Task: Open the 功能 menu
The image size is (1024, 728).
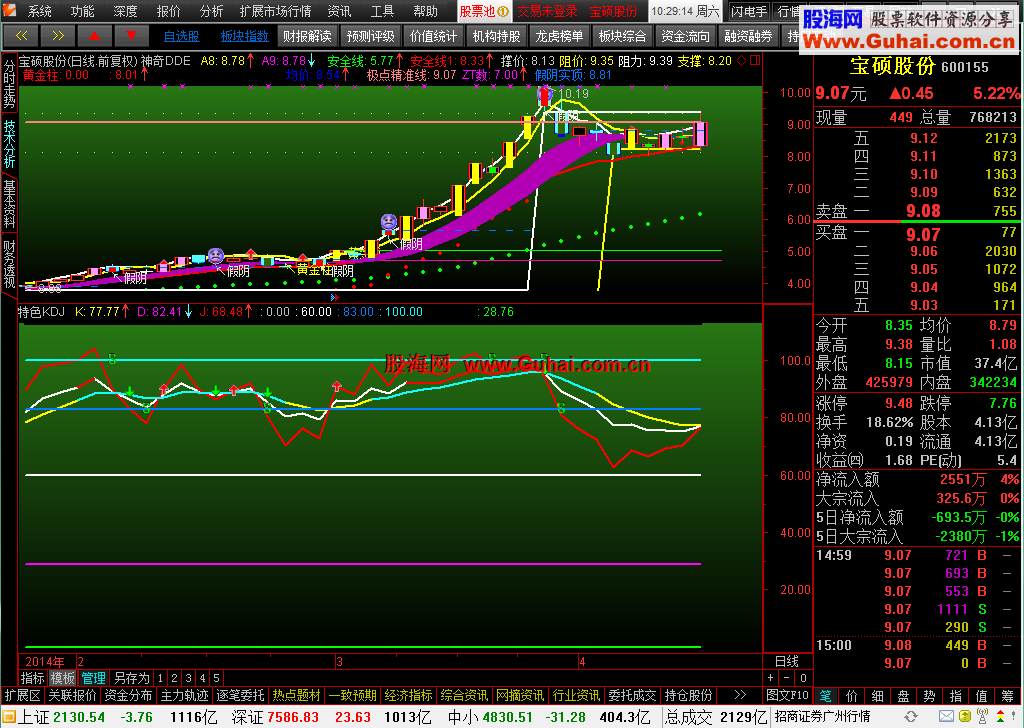Action: [82, 11]
